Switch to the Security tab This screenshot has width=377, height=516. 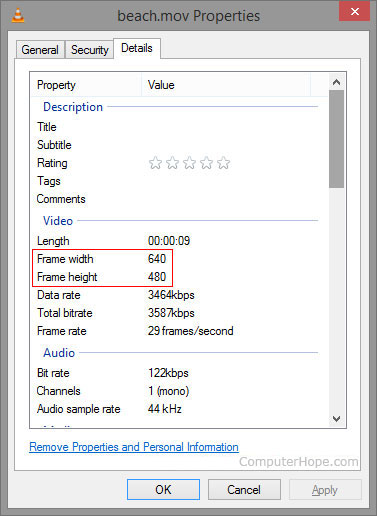[x=90, y=50]
